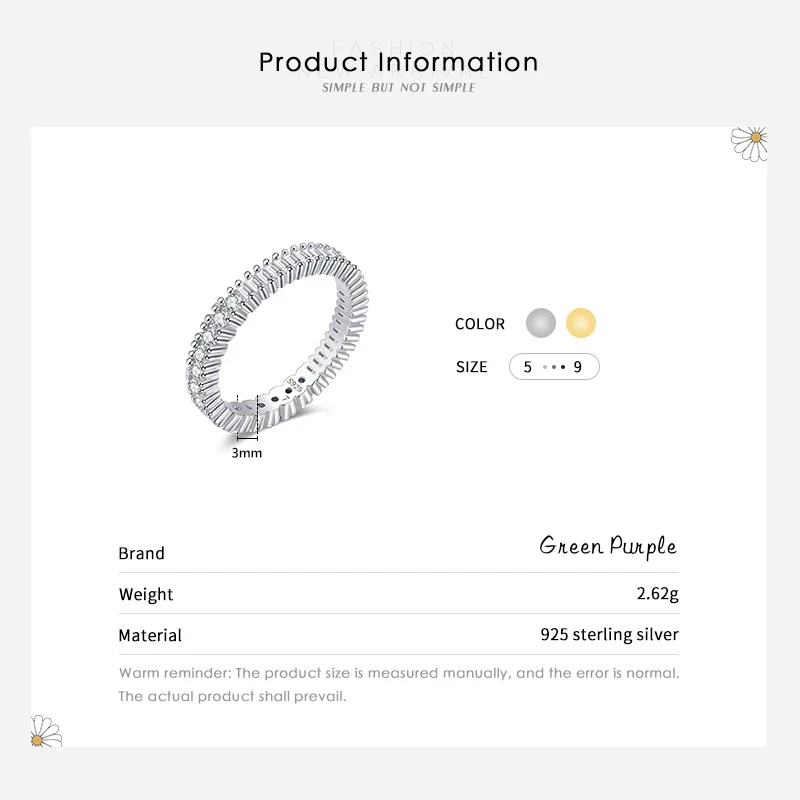Choose size 5 in the size selector
The height and width of the screenshot is (800, 800).
click(x=527, y=367)
